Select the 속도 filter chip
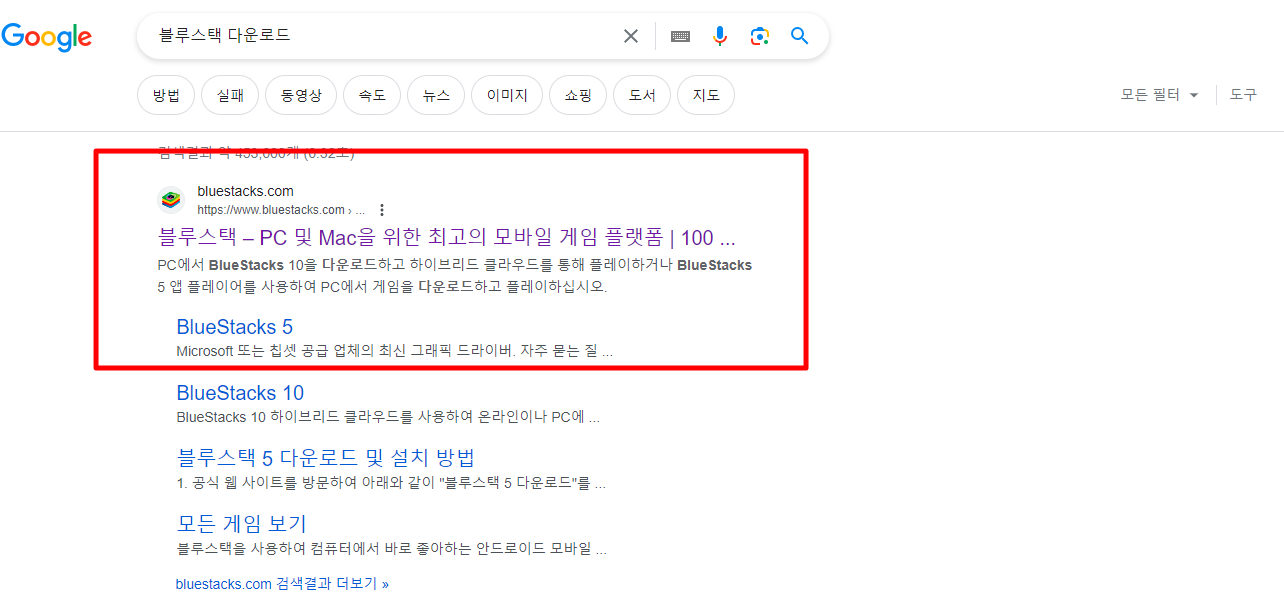 [x=372, y=96]
